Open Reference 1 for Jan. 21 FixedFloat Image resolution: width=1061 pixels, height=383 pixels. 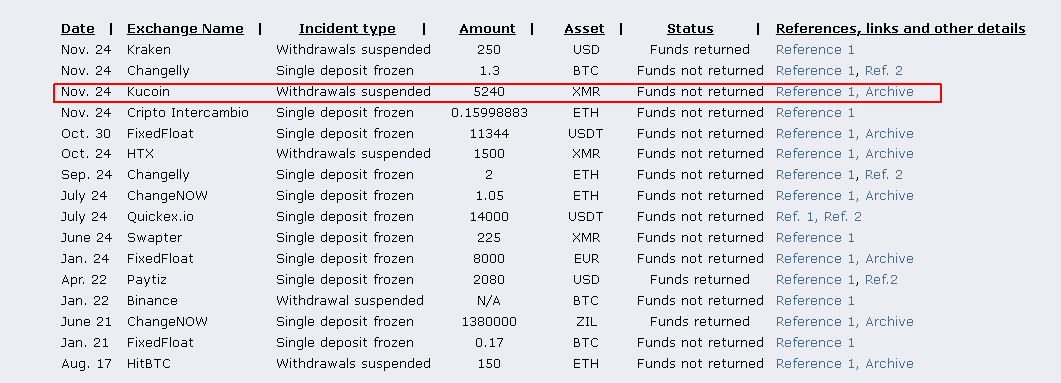coord(815,342)
